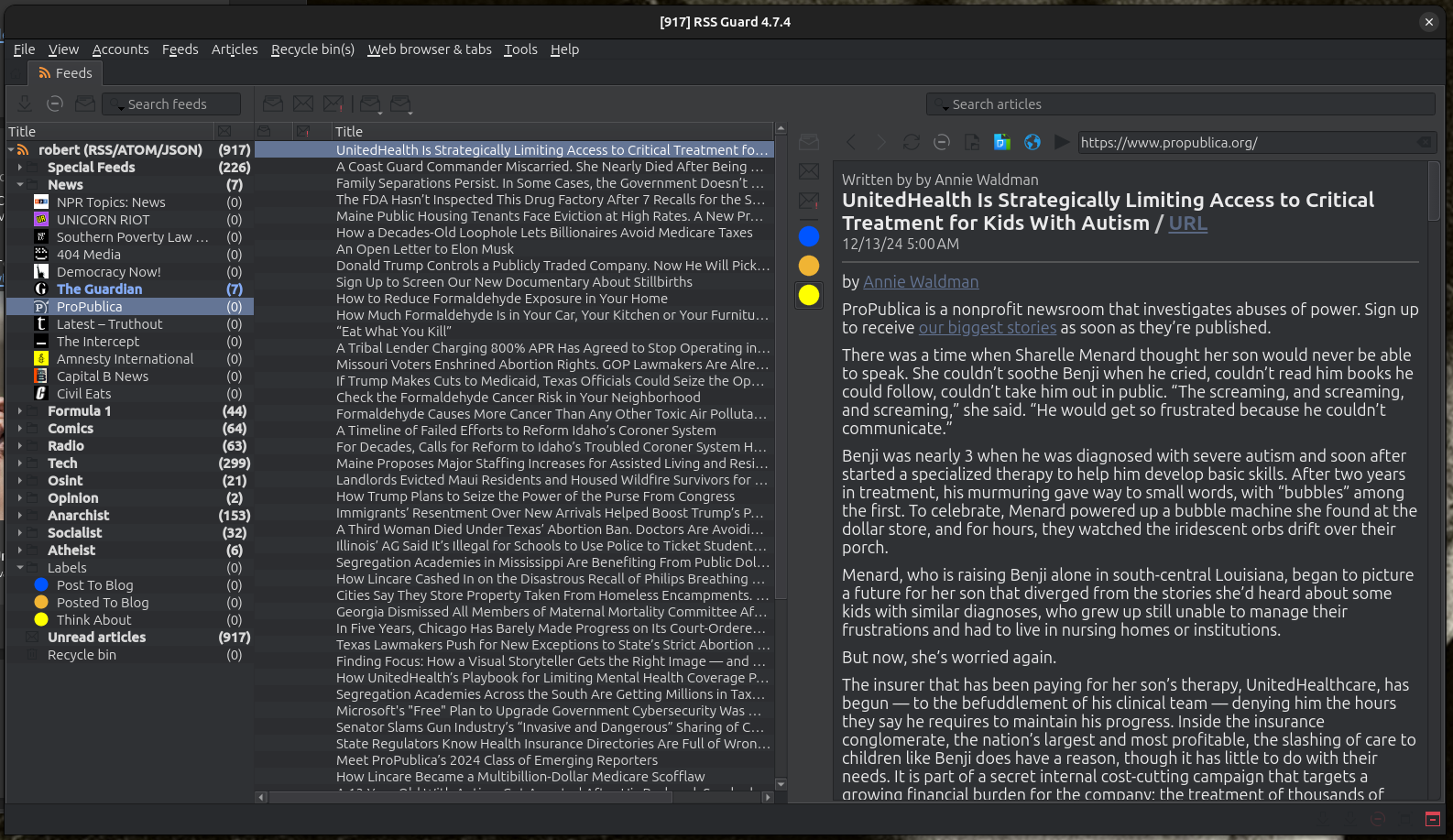
Task: Toggle the yellow Think About label button
Action: [x=809, y=295]
